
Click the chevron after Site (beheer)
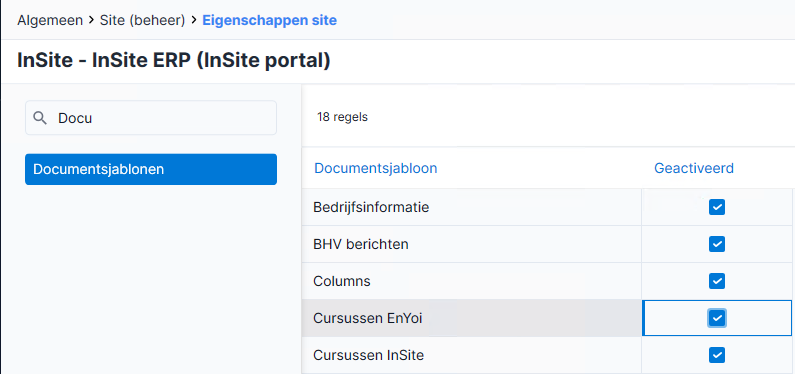pos(194,21)
